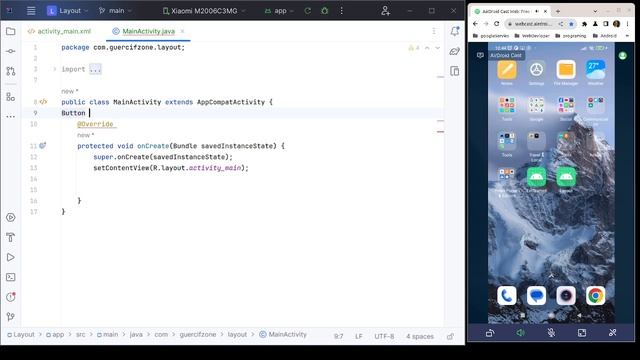
Task: Open the Build hammer tool window
Action: pyautogui.click(x=11, y=237)
